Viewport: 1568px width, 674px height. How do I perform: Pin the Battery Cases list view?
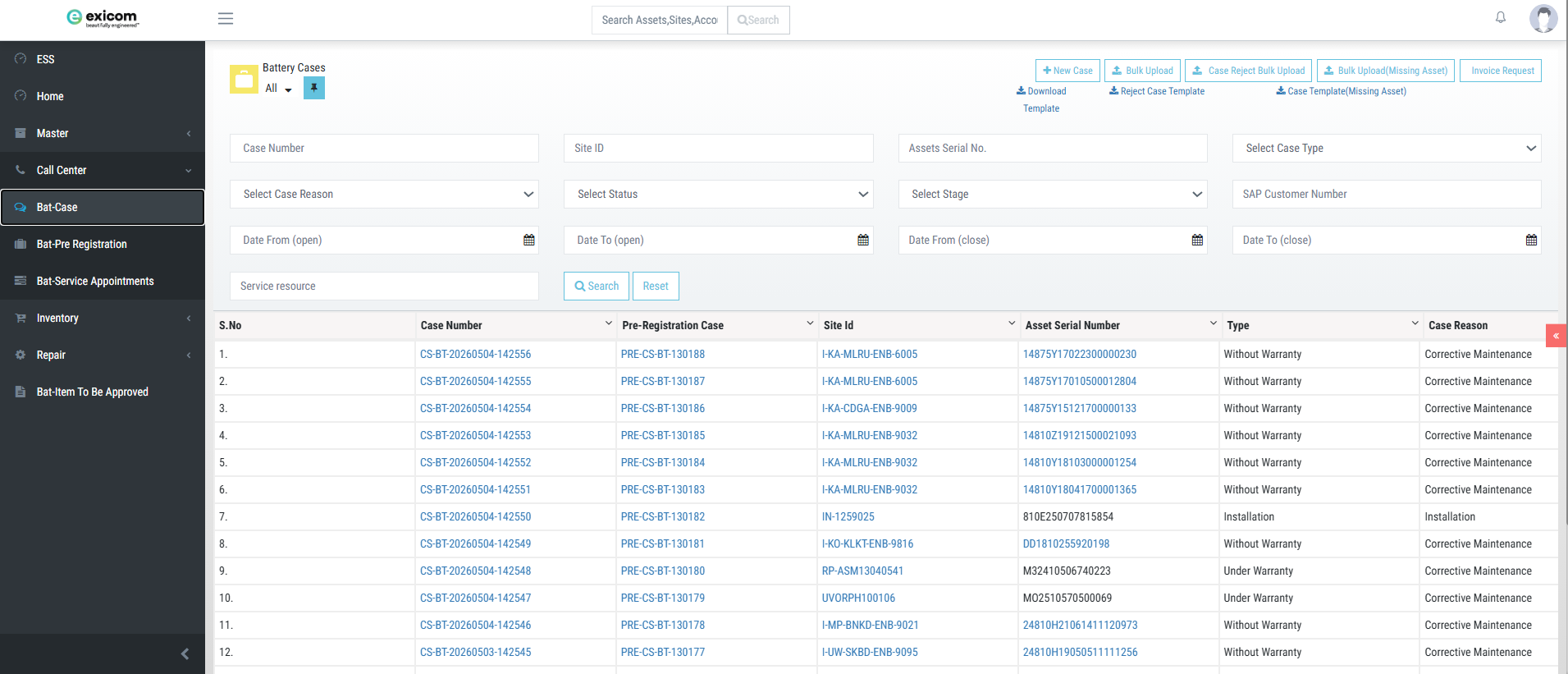tap(314, 88)
